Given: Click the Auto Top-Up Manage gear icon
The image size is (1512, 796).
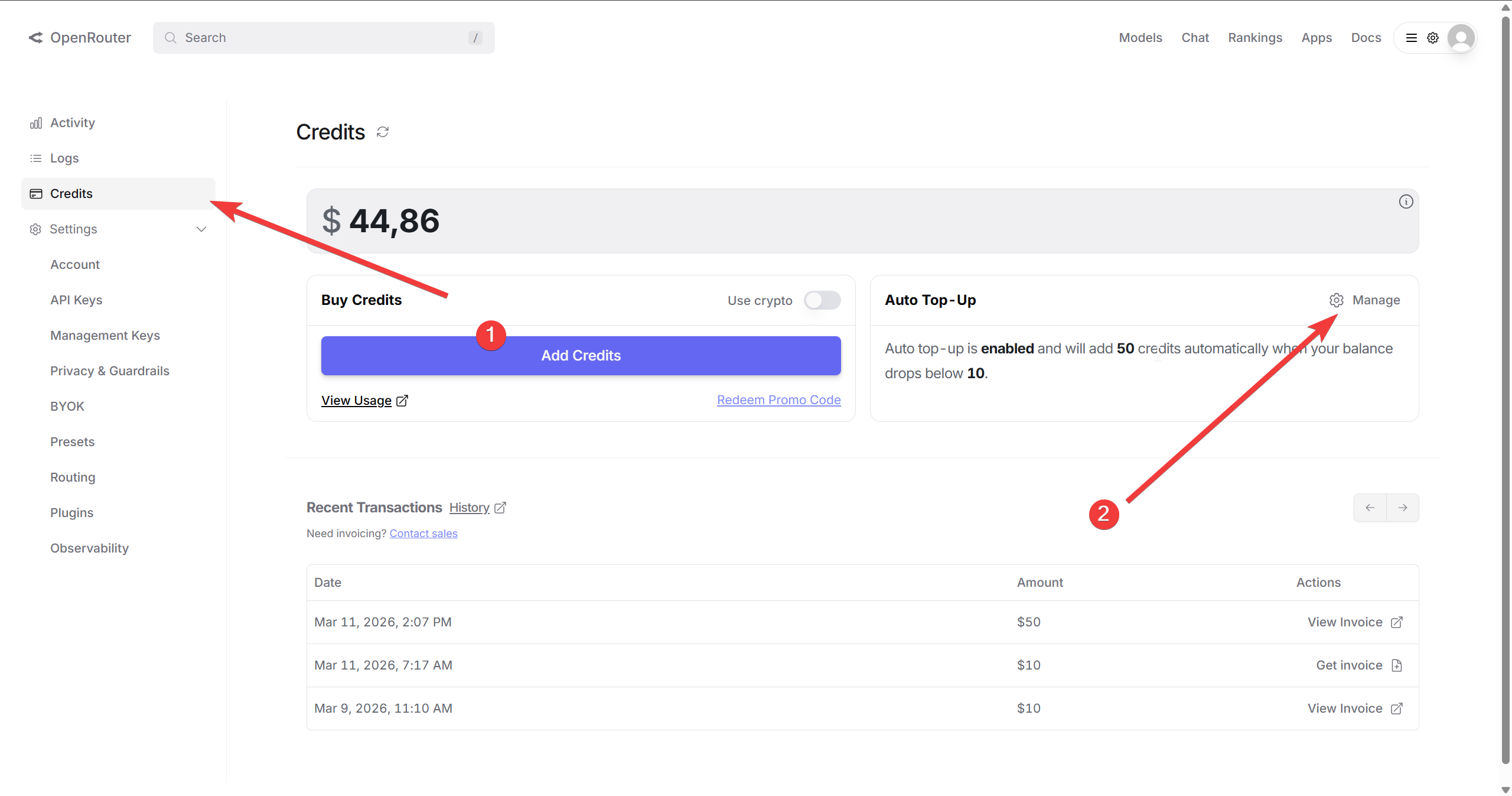Looking at the screenshot, I should (1337, 300).
